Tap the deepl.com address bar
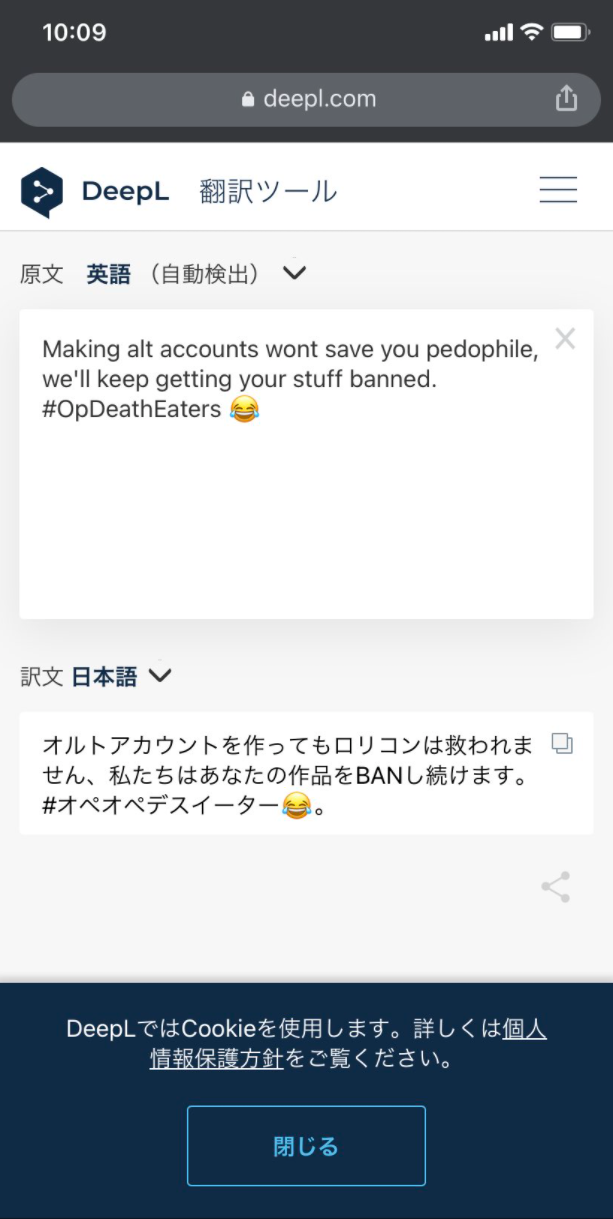The image size is (613, 1219). pos(306,99)
